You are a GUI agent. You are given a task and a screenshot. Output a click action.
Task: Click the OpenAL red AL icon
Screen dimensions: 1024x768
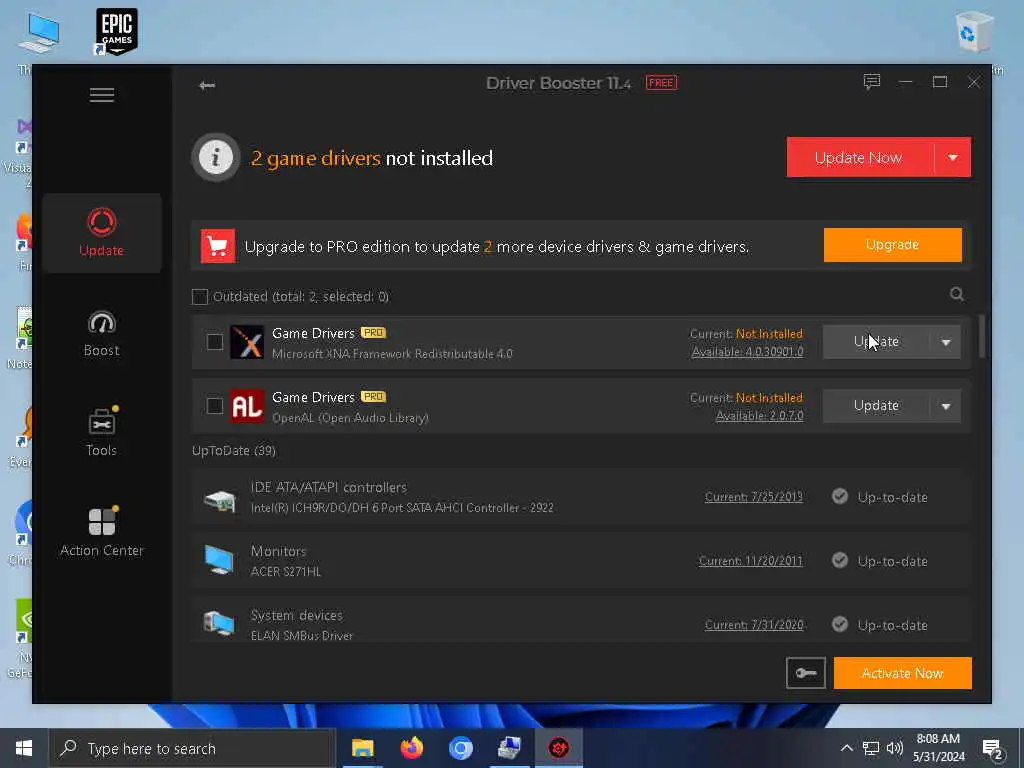click(247, 406)
